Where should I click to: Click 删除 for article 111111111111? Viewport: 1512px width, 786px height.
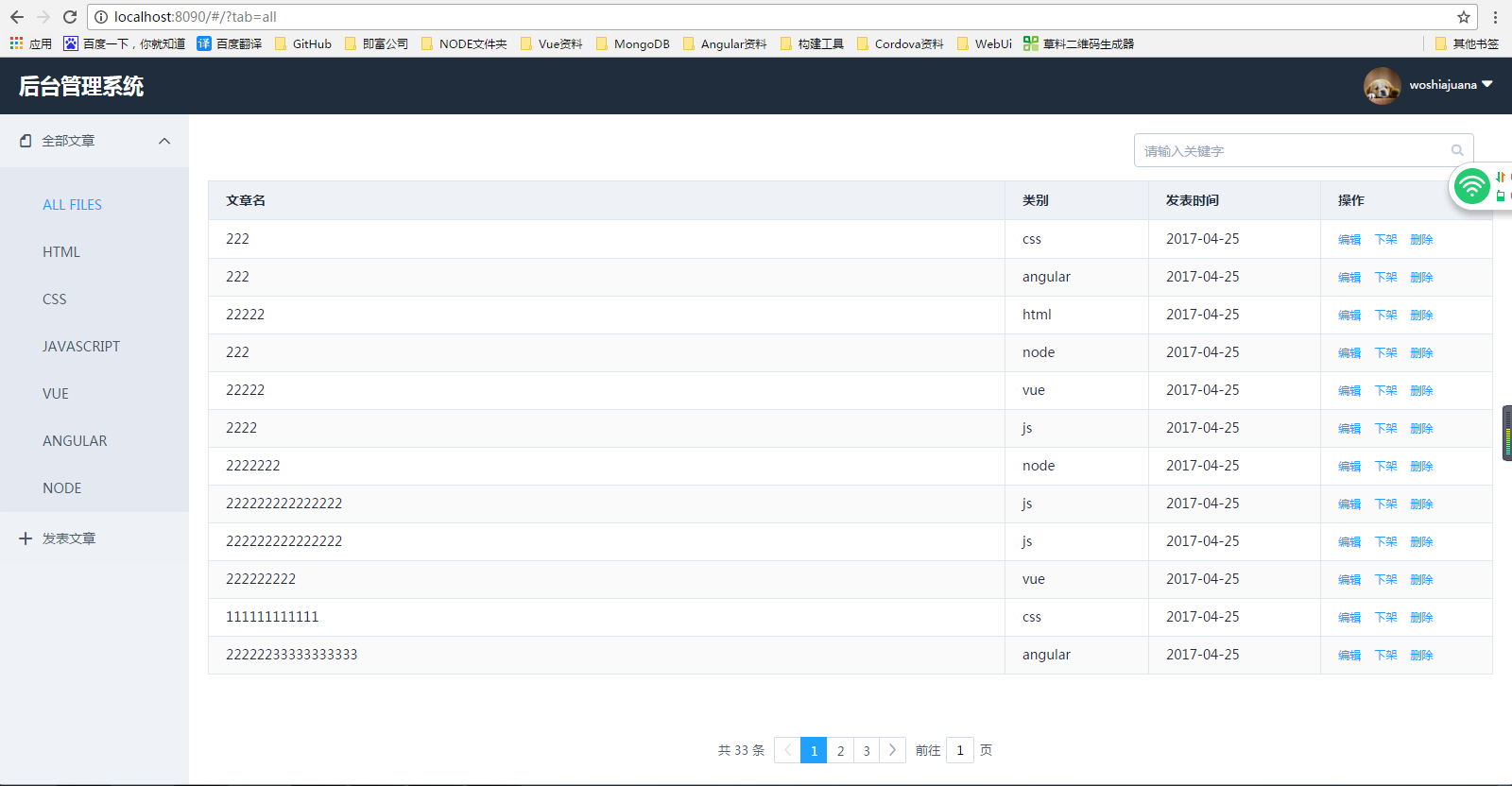click(1421, 618)
